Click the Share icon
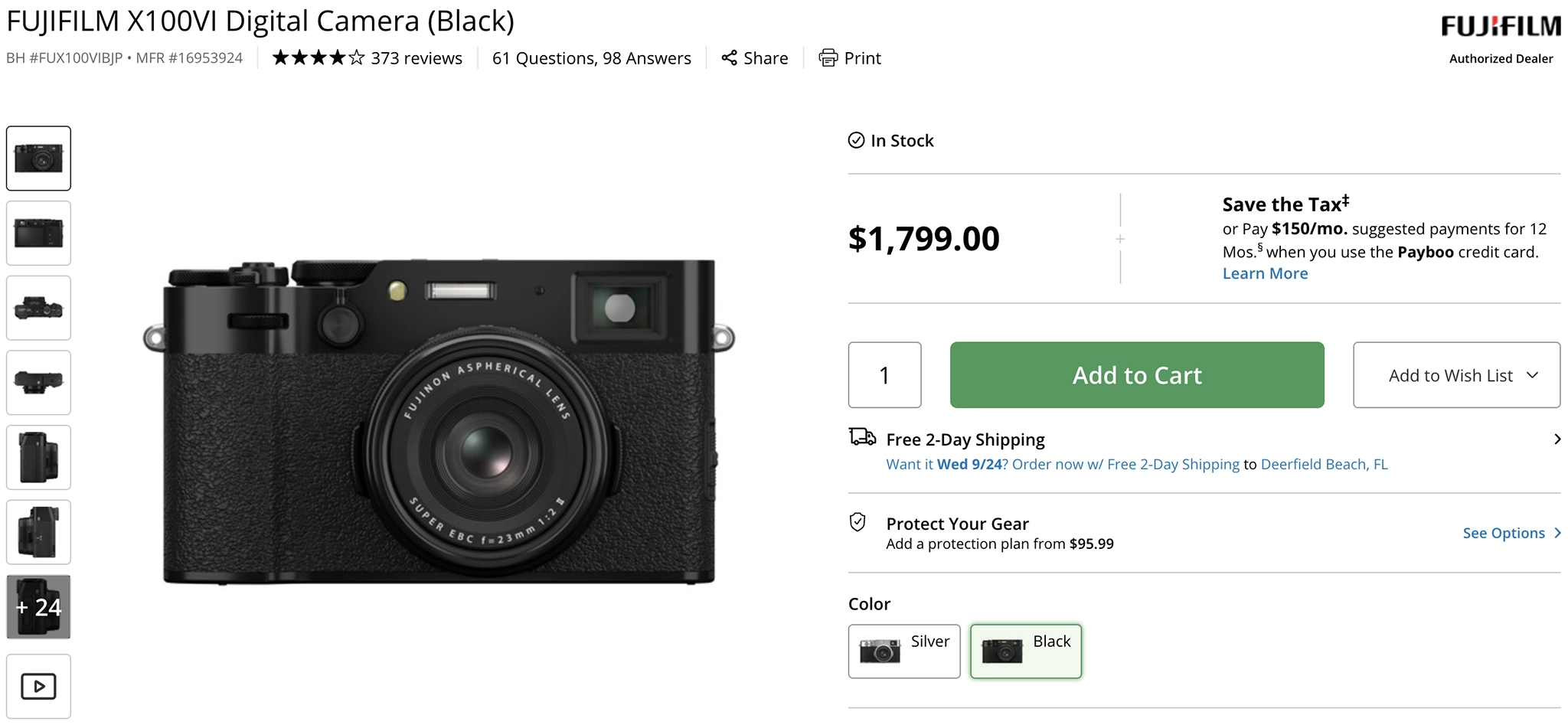The height and width of the screenshot is (725, 1568). [x=730, y=58]
